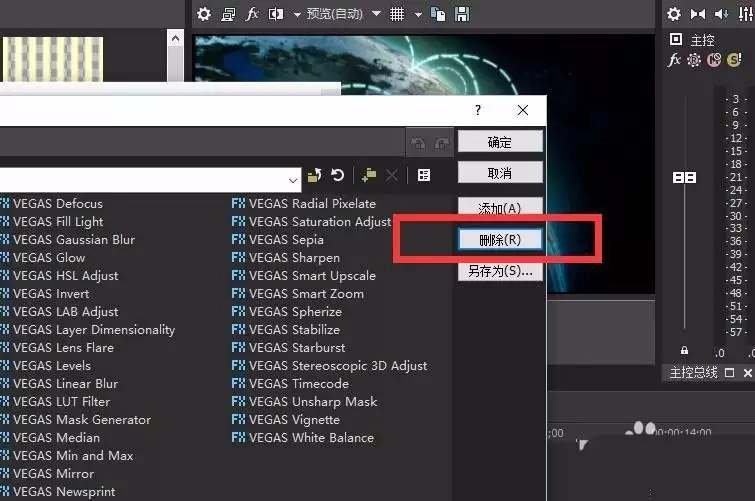Select VEGAS Radial Pixelate plug-in
The width and height of the screenshot is (755, 501).
303,203
